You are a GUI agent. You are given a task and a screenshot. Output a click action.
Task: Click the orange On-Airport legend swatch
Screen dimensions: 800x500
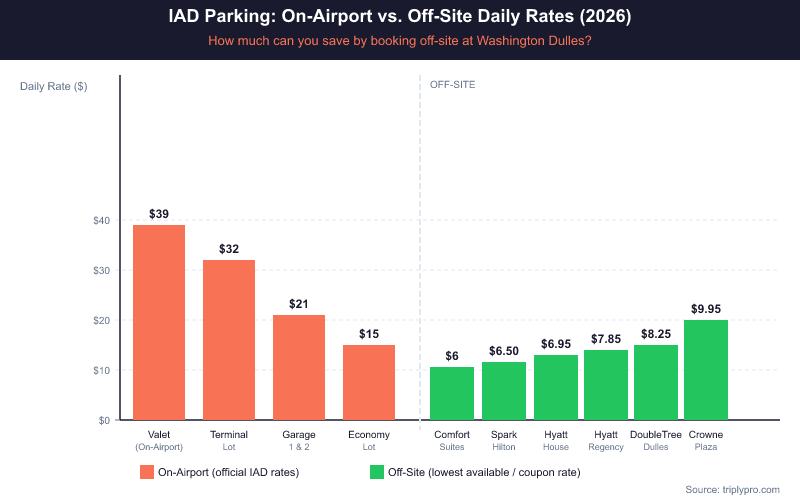pos(148,472)
